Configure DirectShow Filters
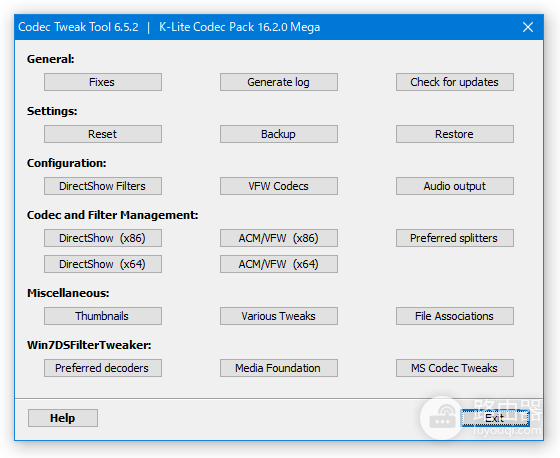560x458 pixels. 103,186
